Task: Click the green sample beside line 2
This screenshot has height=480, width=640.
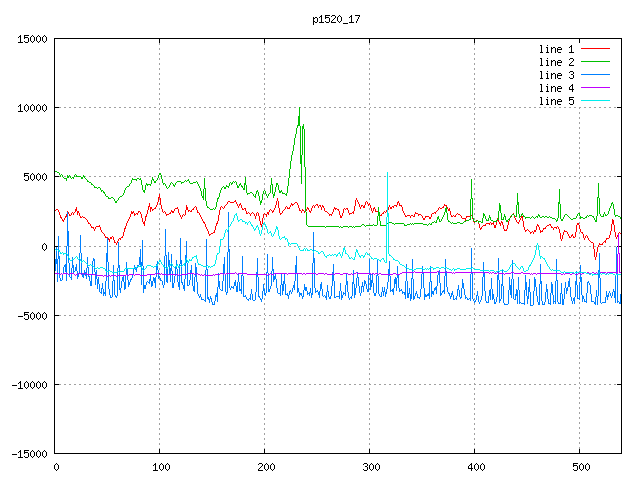Action: [596, 62]
